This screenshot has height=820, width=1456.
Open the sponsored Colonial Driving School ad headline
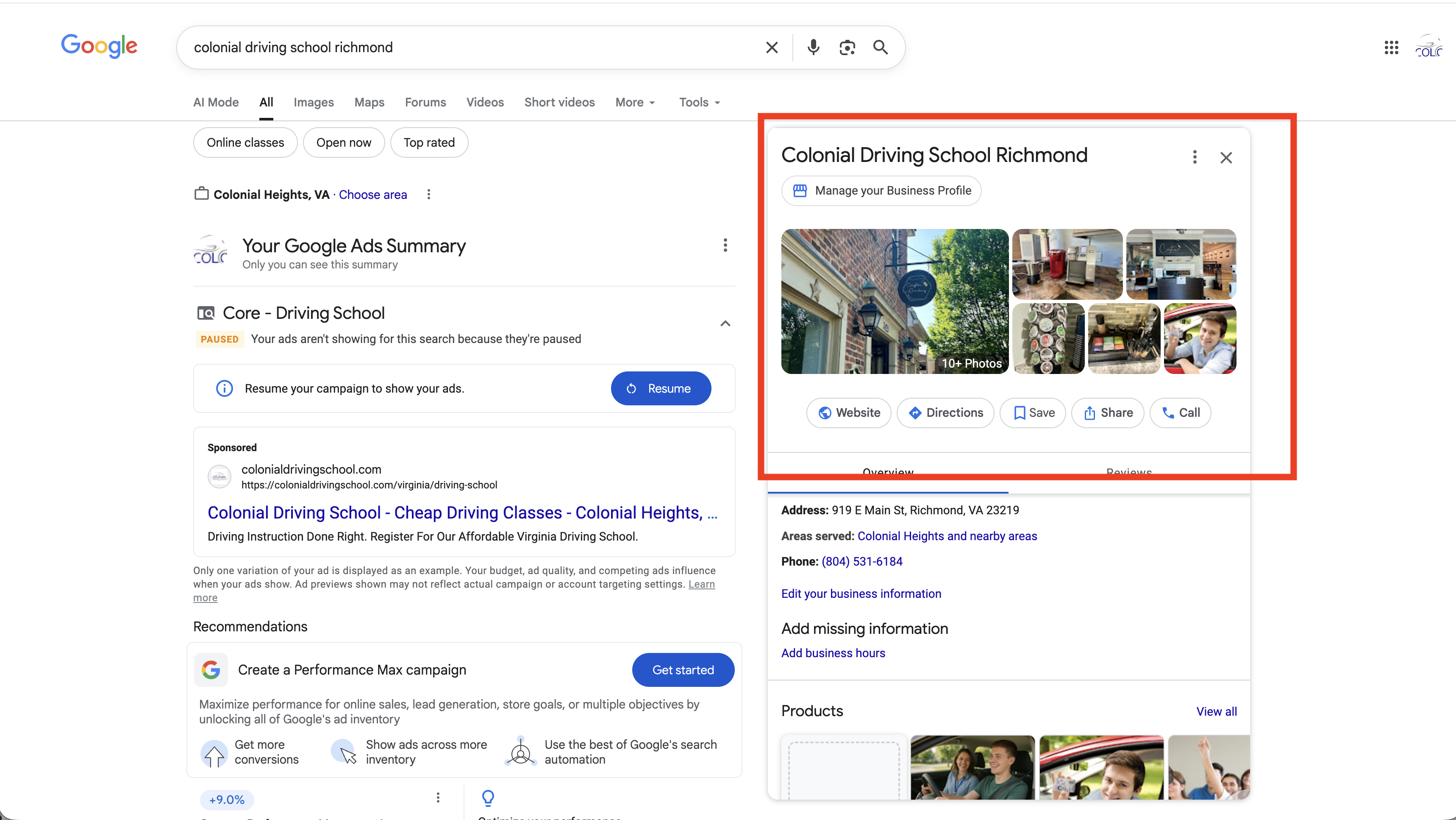pyautogui.click(x=462, y=512)
